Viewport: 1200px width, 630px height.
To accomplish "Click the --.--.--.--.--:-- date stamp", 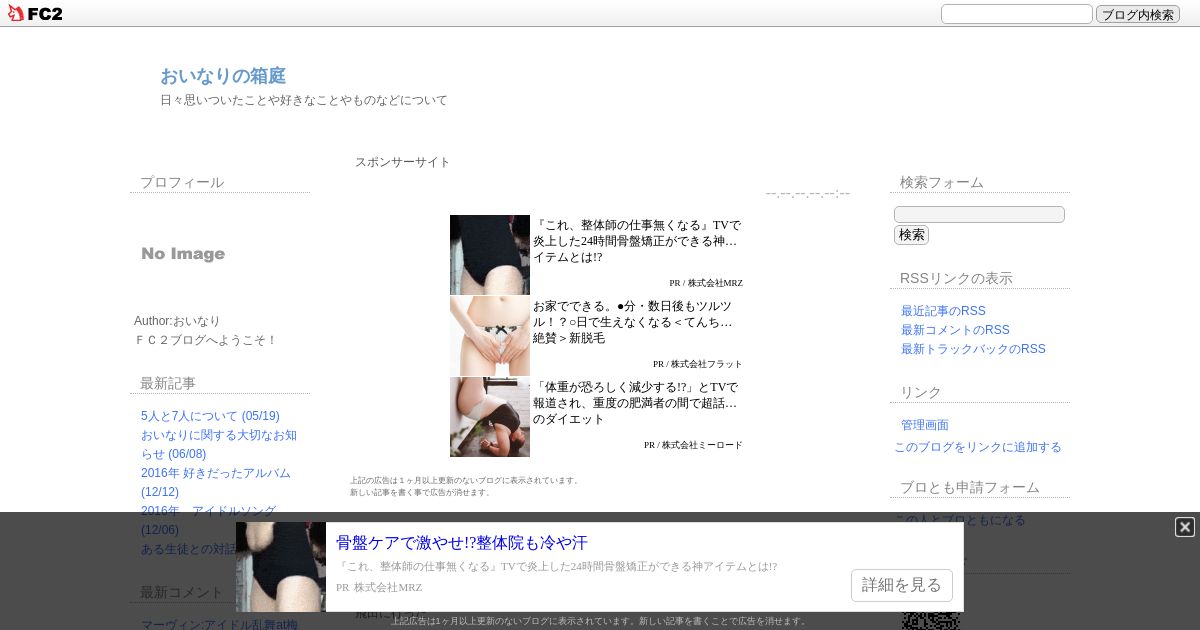I will coord(808,193).
